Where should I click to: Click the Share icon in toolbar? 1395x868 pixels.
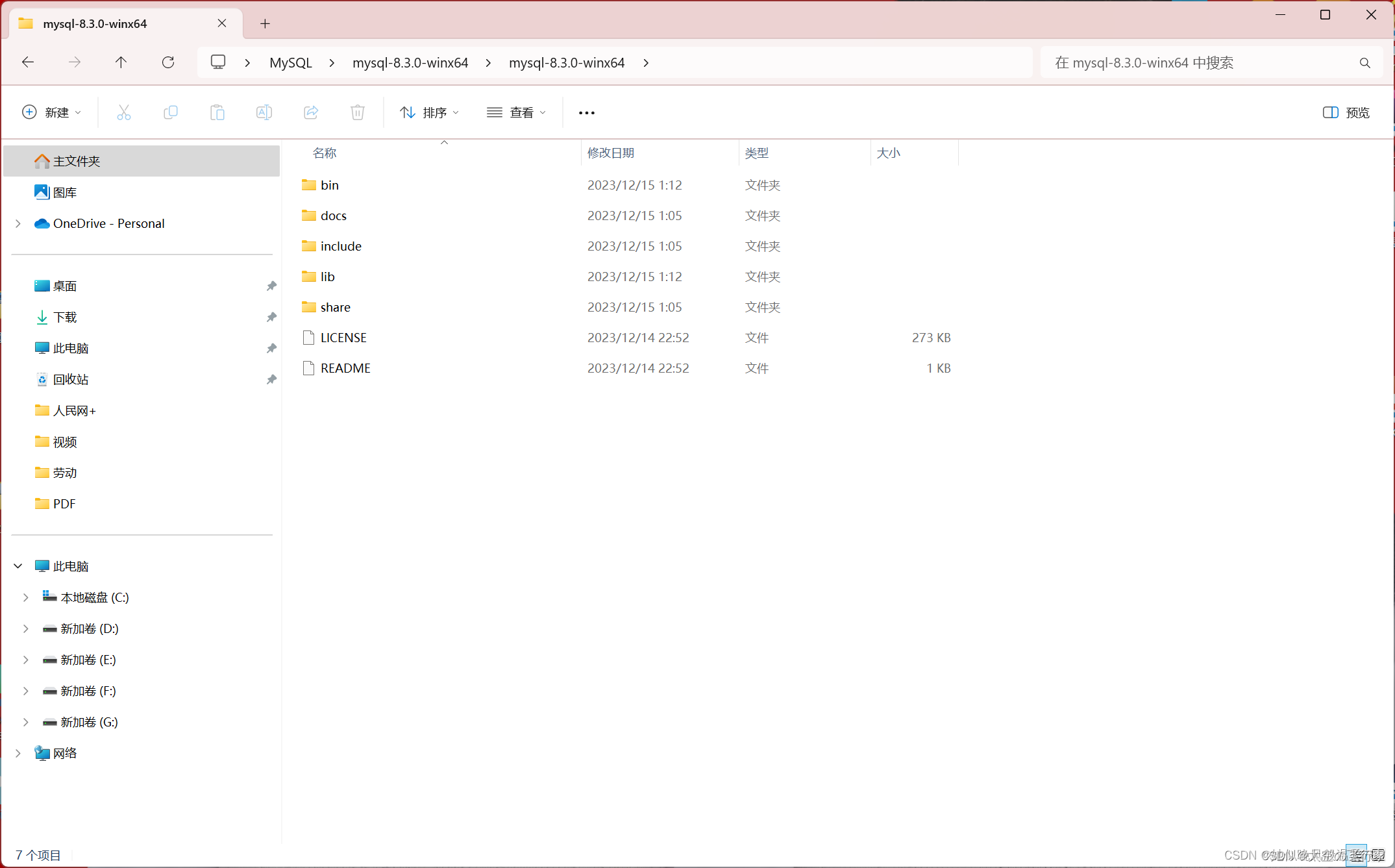click(x=310, y=113)
